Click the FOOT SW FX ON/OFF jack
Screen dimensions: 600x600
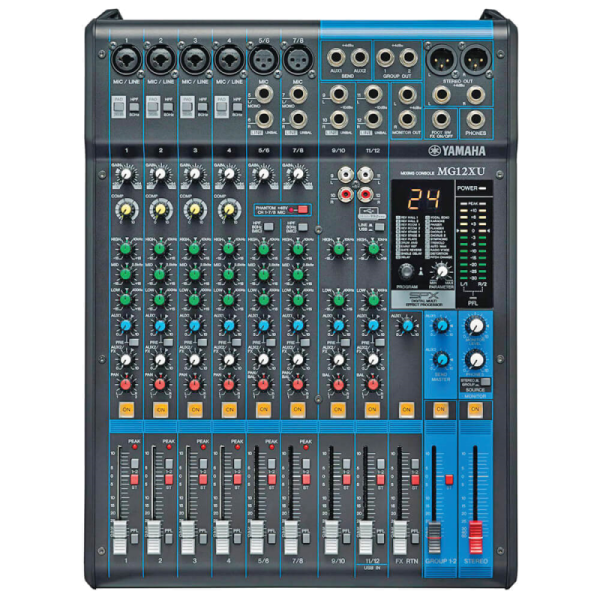click(x=441, y=119)
